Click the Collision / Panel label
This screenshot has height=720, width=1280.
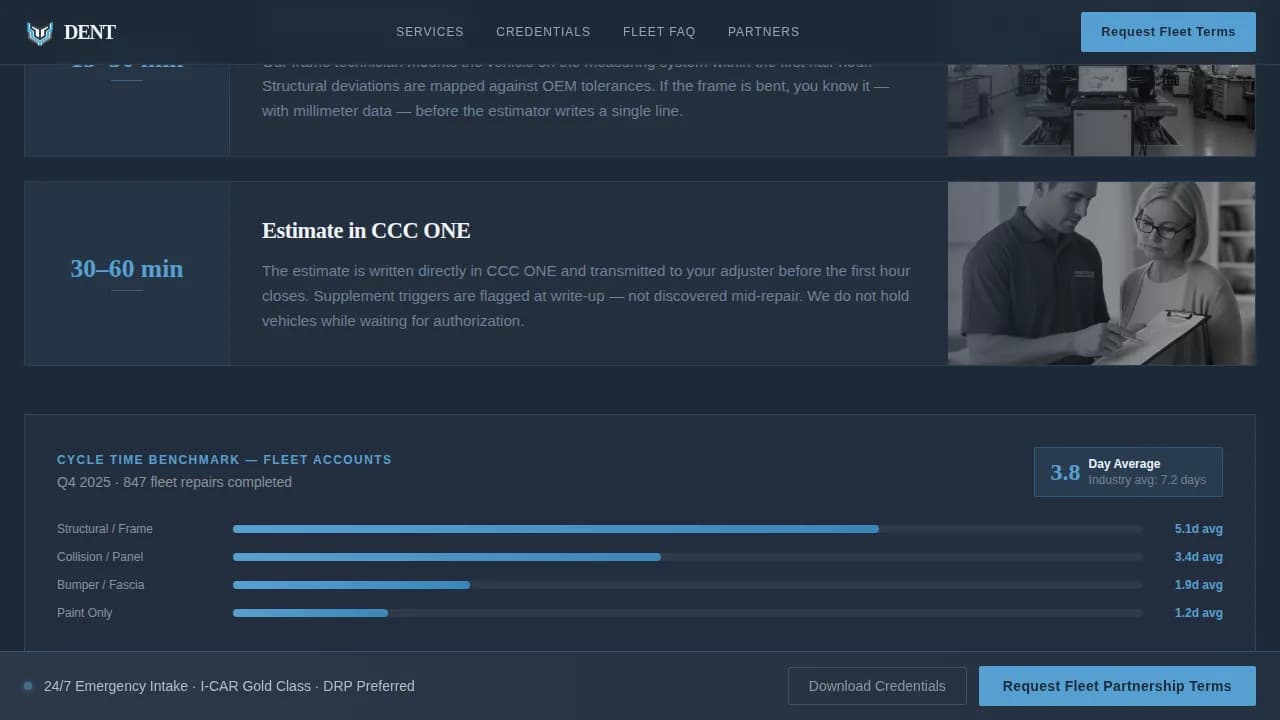tap(100, 557)
